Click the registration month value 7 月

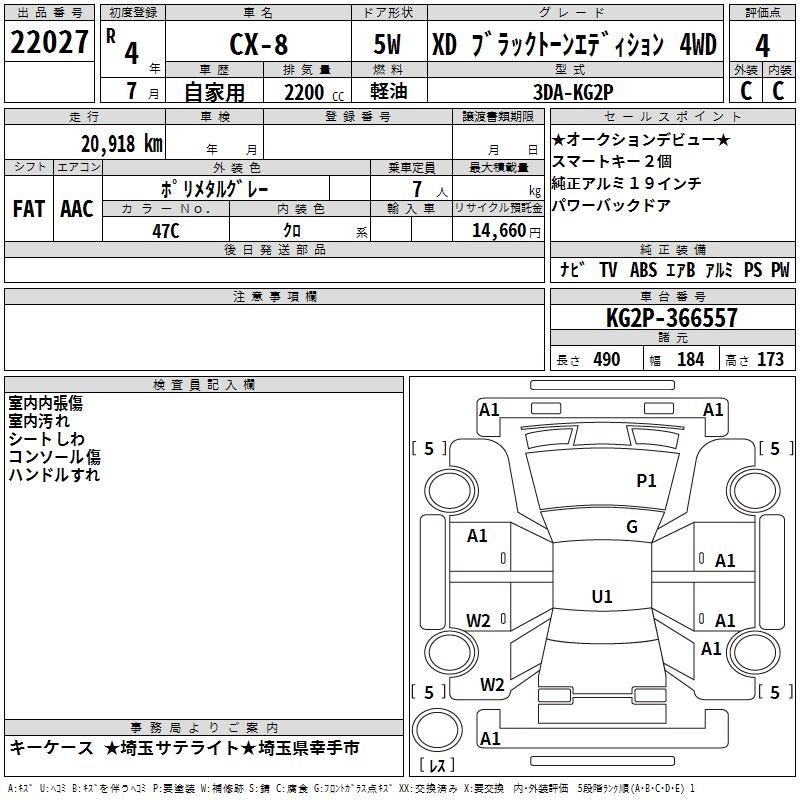(x=142, y=91)
